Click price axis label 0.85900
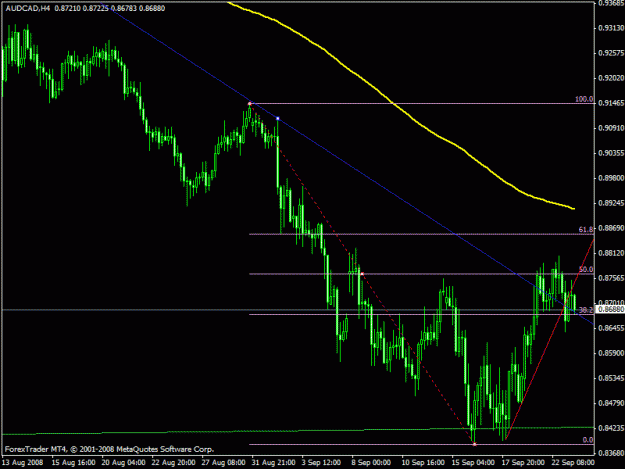The image size is (625, 469). tap(611, 353)
